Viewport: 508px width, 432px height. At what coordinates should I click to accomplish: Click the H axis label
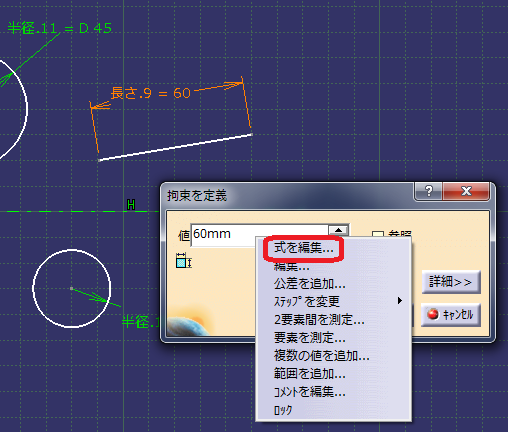click(x=131, y=204)
